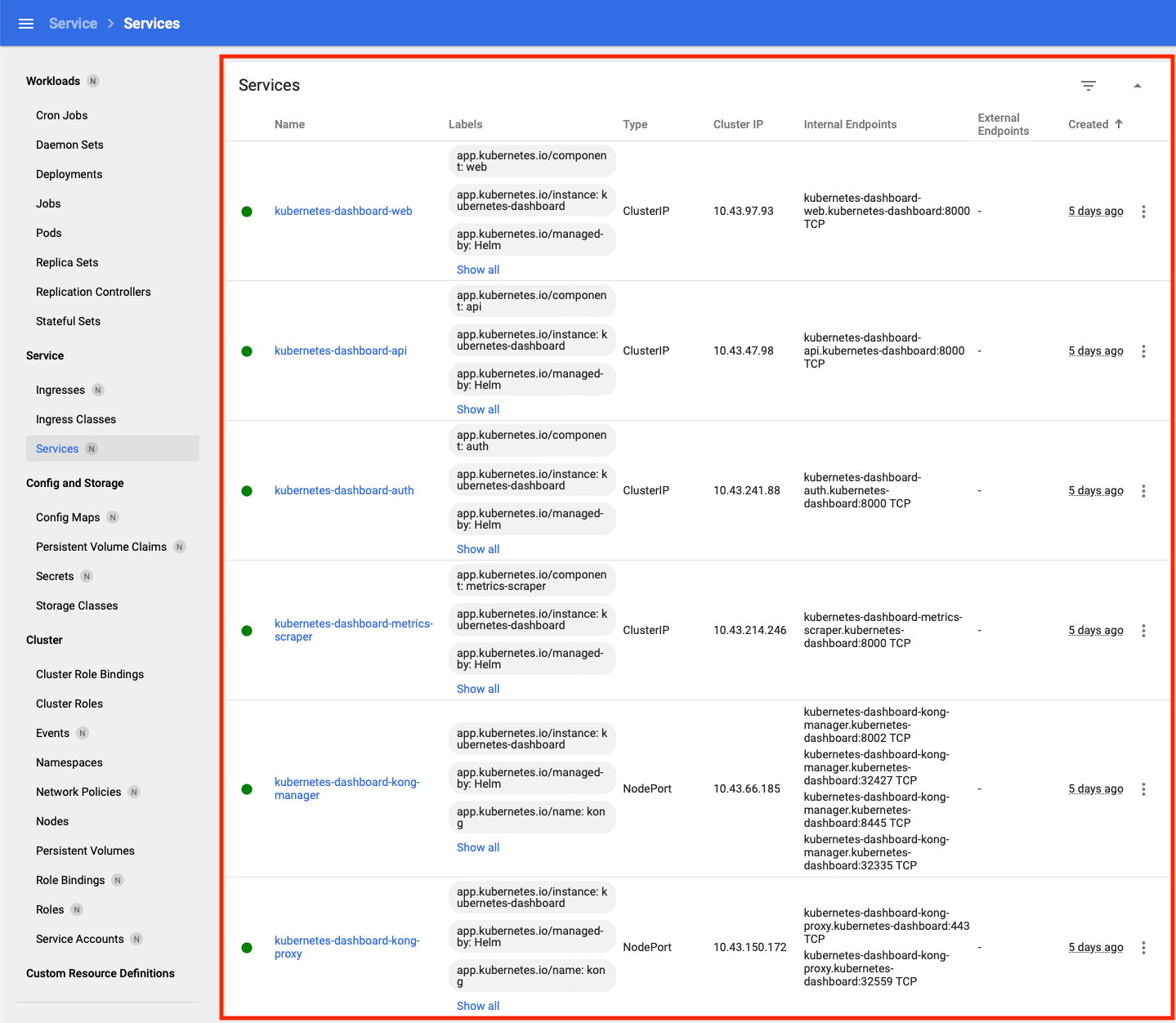Click Service breadcrumb in header
1176x1023 pixels.
point(73,24)
